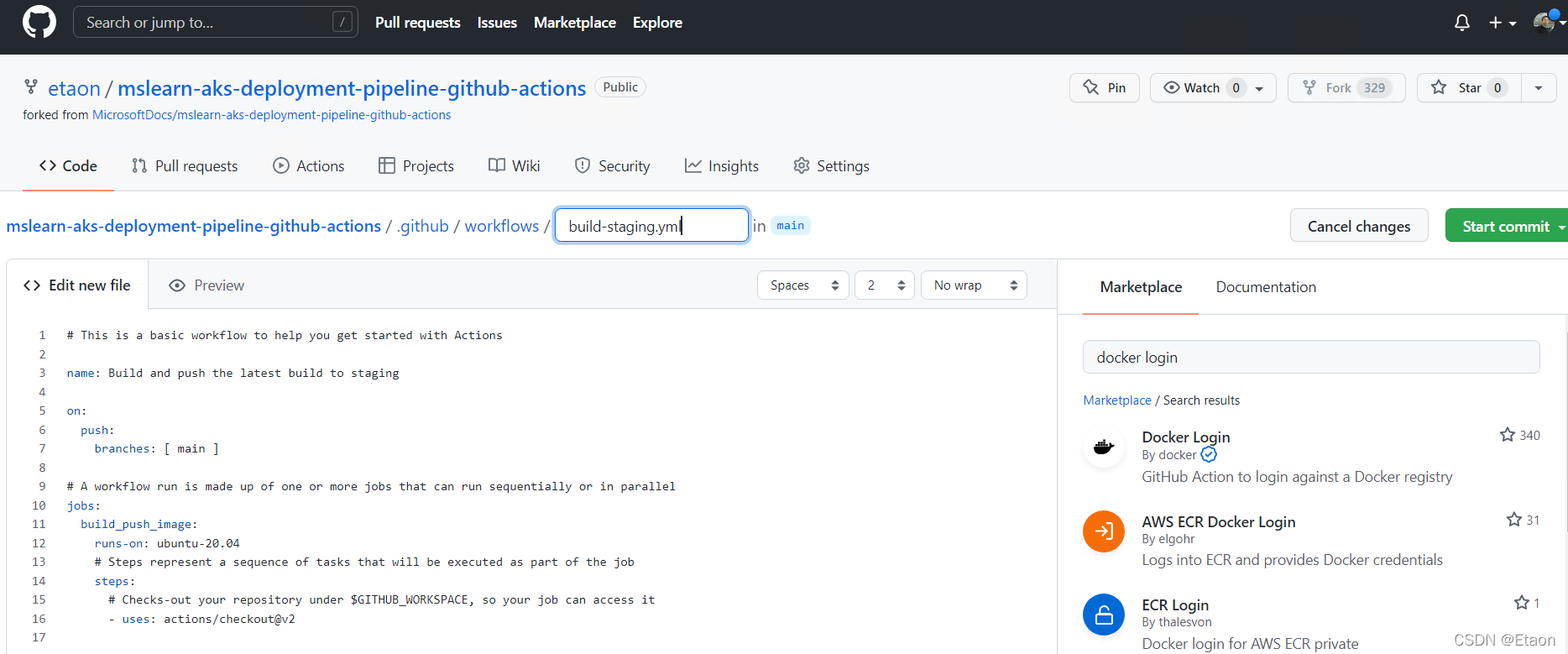The width and height of the screenshot is (1568, 654).
Task: Click the Docker Login whale icon
Action: point(1104,447)
